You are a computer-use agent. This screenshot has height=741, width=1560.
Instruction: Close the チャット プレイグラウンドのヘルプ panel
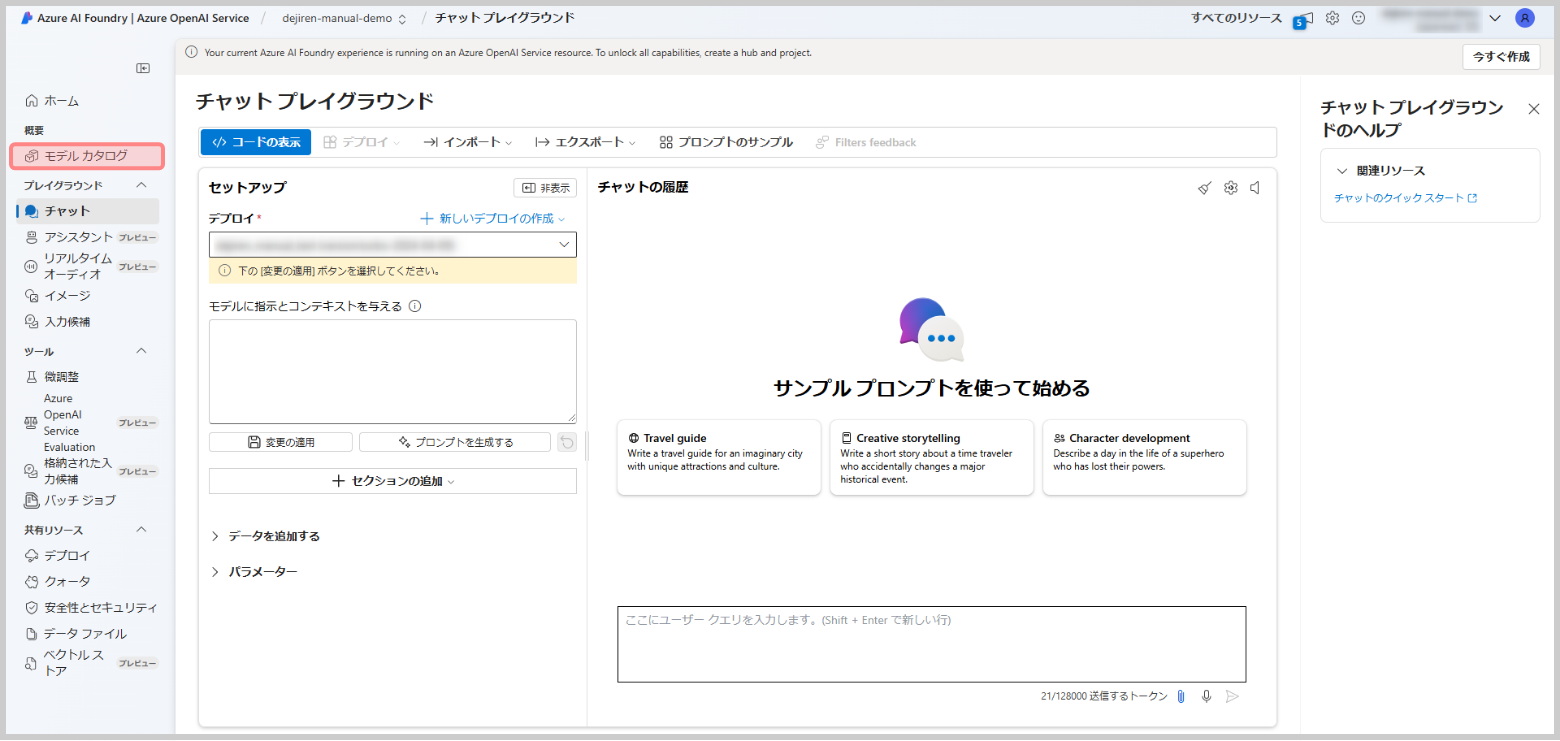(1534, 109)
